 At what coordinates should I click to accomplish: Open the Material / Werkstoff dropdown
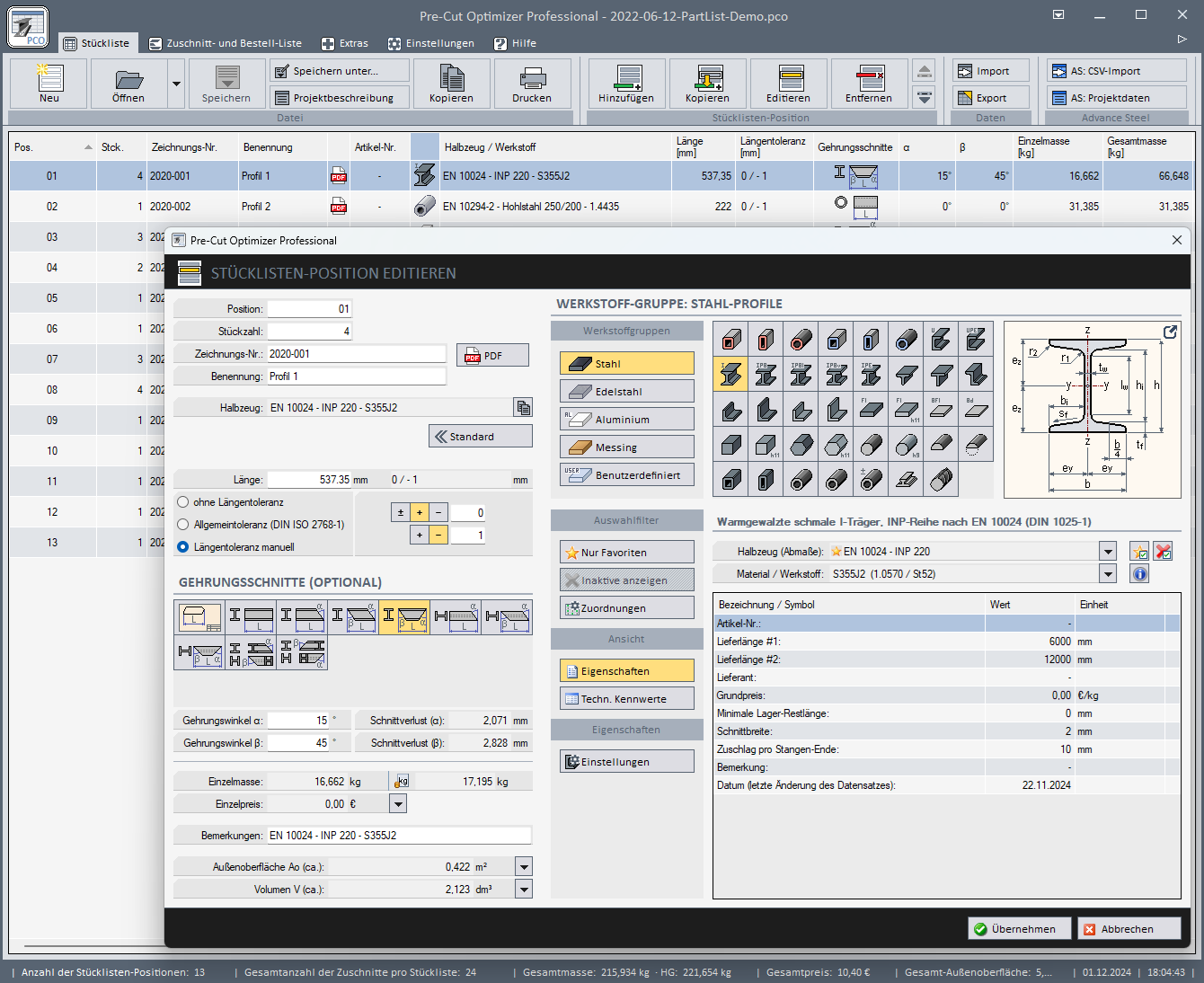point(1108,574)
